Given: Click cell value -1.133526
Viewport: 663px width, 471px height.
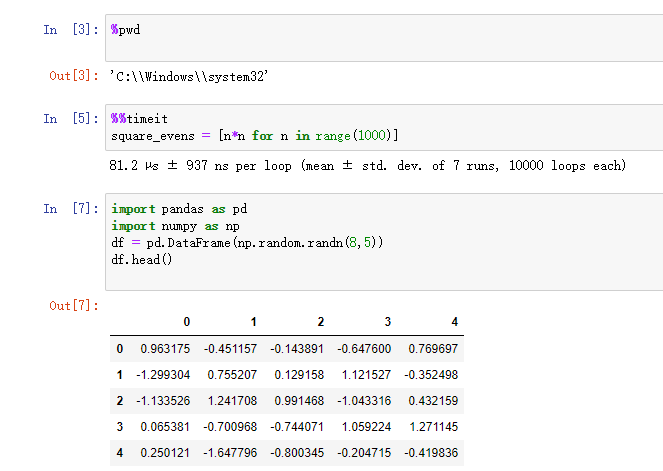Looking at the screenshot, I should click(163, 401).
